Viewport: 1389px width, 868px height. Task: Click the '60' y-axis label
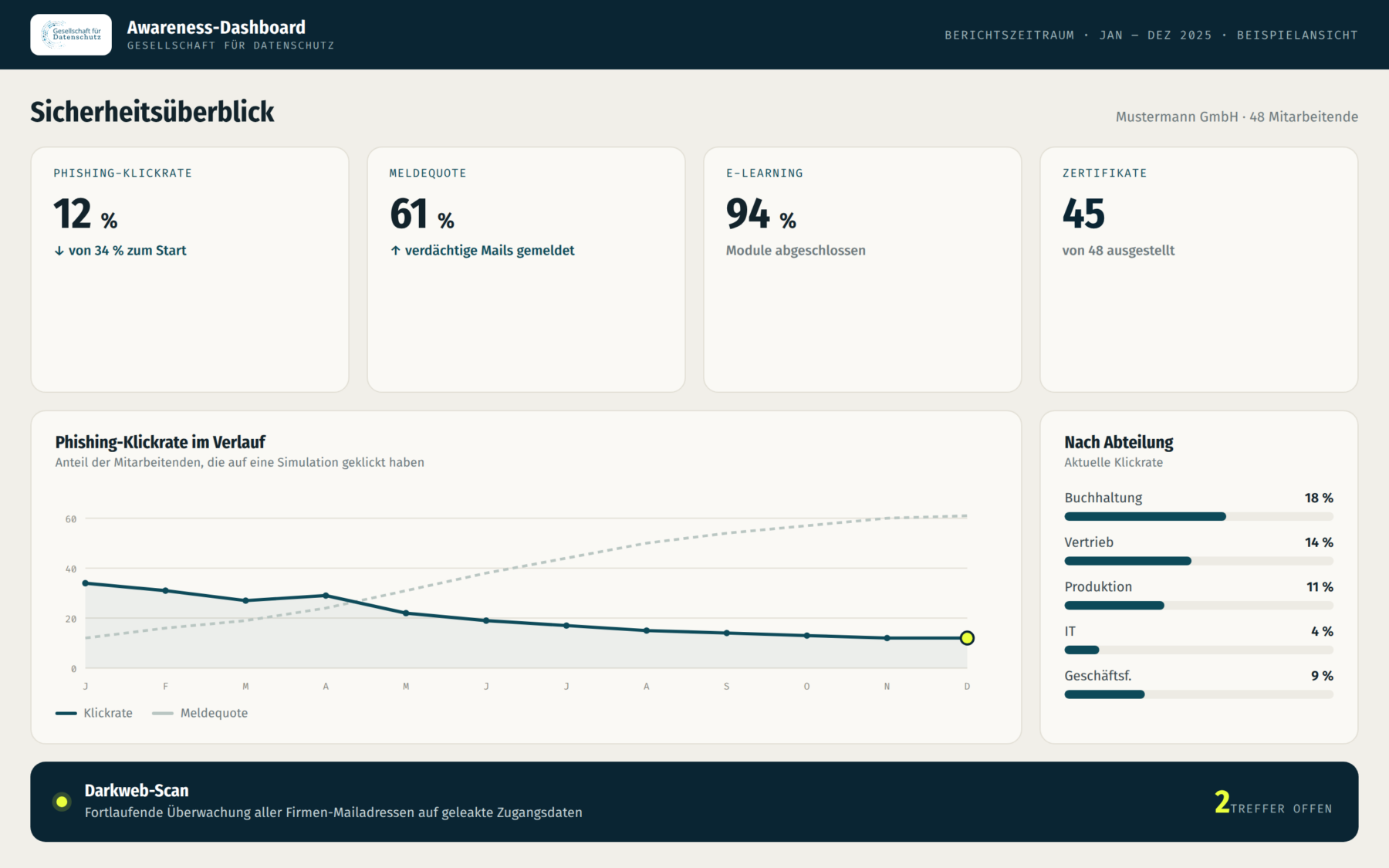[71, 519]
